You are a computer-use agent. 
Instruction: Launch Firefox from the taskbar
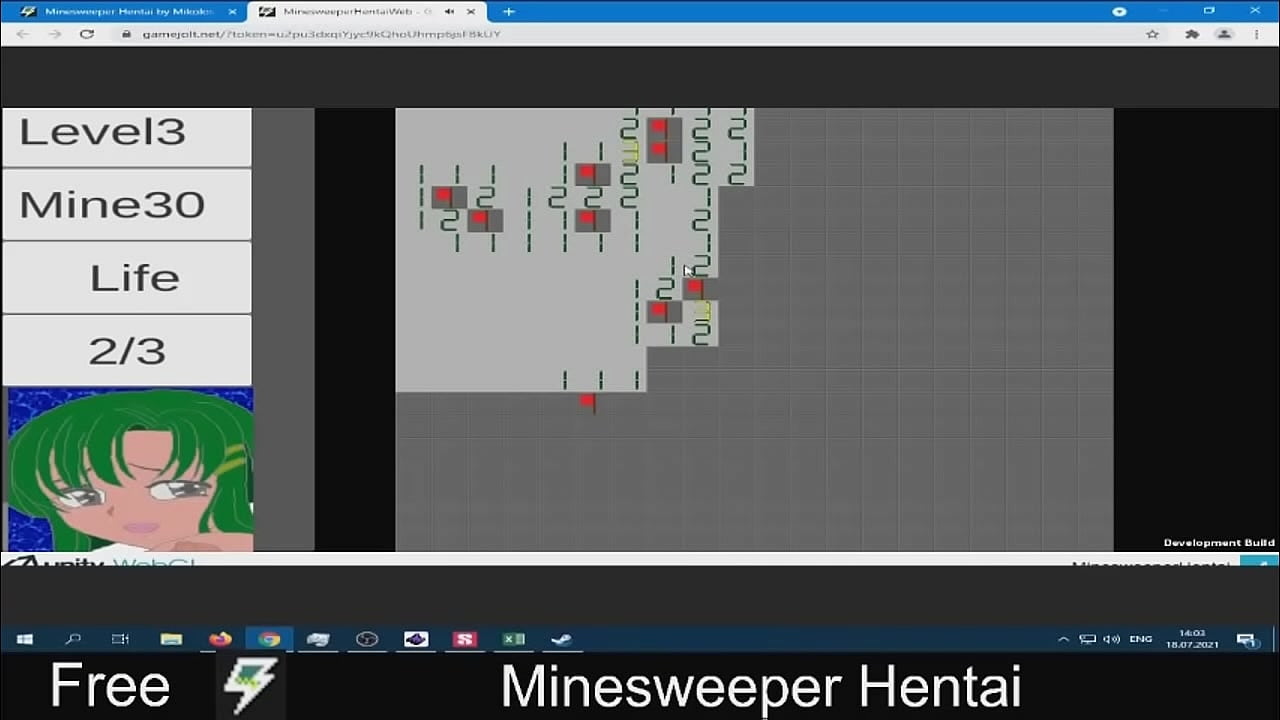(x=219, y=639)
